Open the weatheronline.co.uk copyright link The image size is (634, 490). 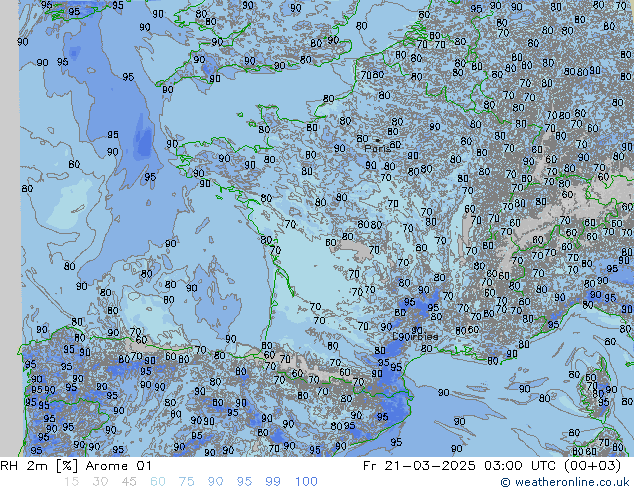click(564, 482)
